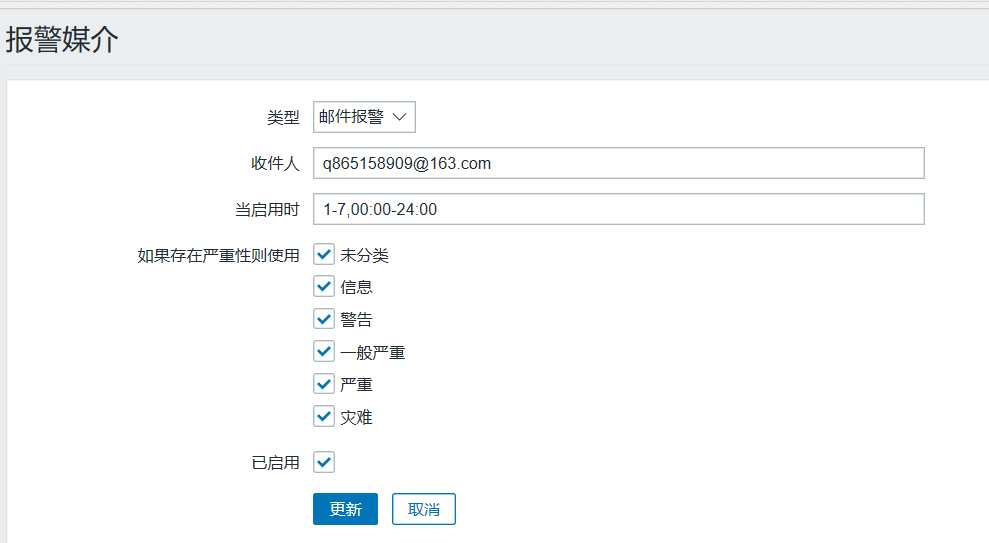This screenshot has height=543, width=989.
Task: Click the 如果存在严重性则使用 label
Action: pyautogui.click(x=218, y=255)
